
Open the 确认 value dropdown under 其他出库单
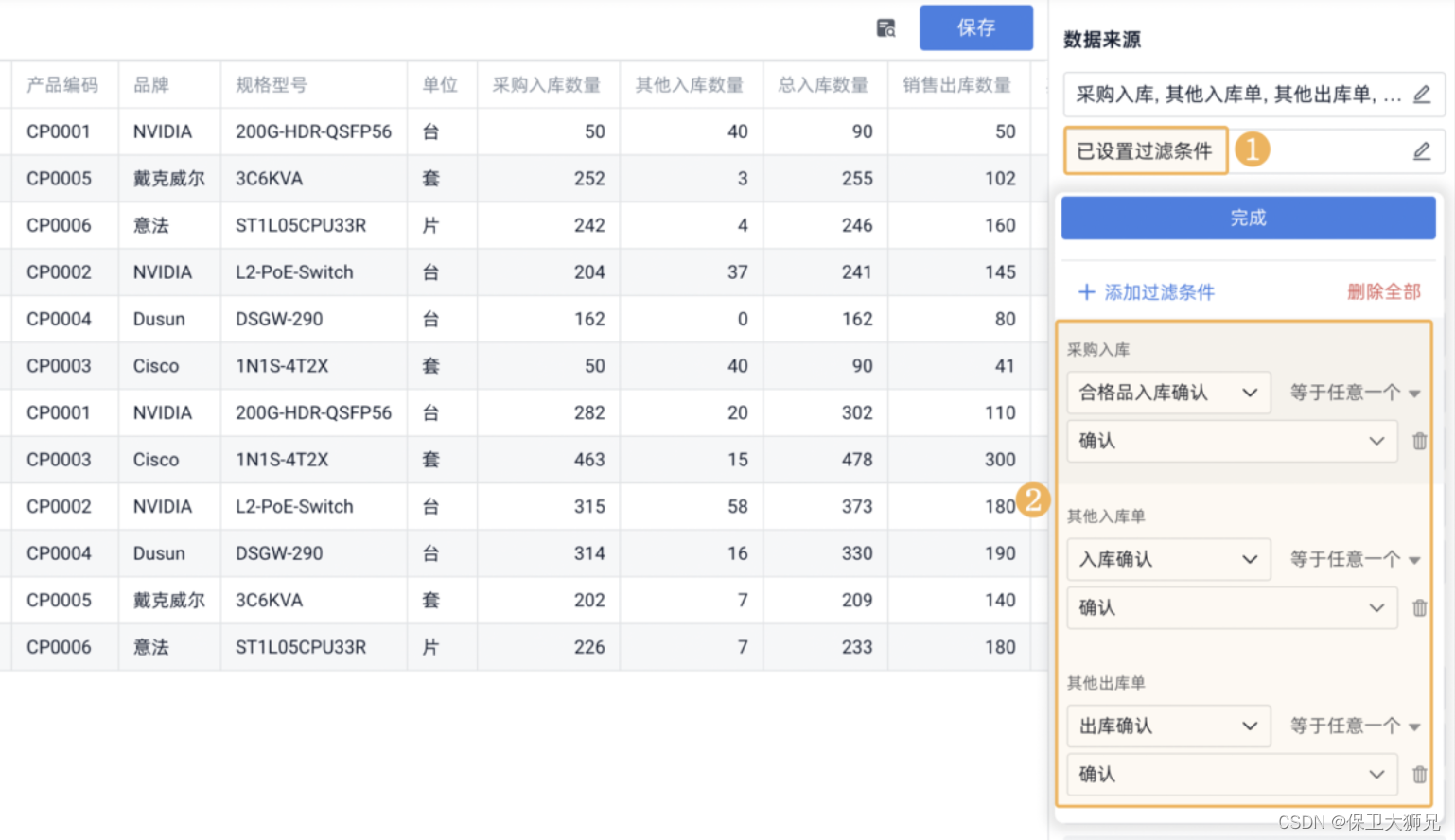pyautogui.click(x=1232, y=774)
